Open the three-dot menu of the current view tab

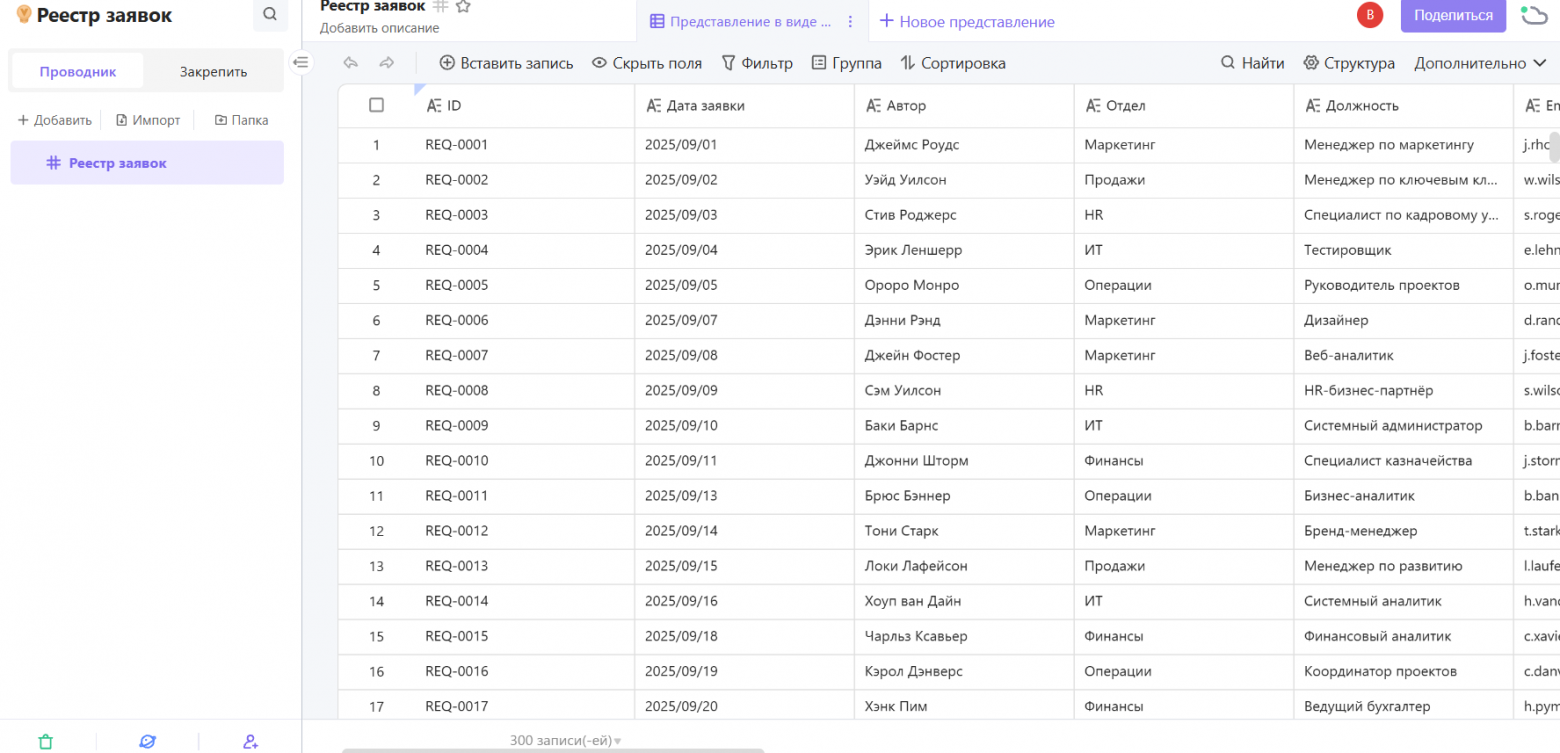click(x=850, y=21)
